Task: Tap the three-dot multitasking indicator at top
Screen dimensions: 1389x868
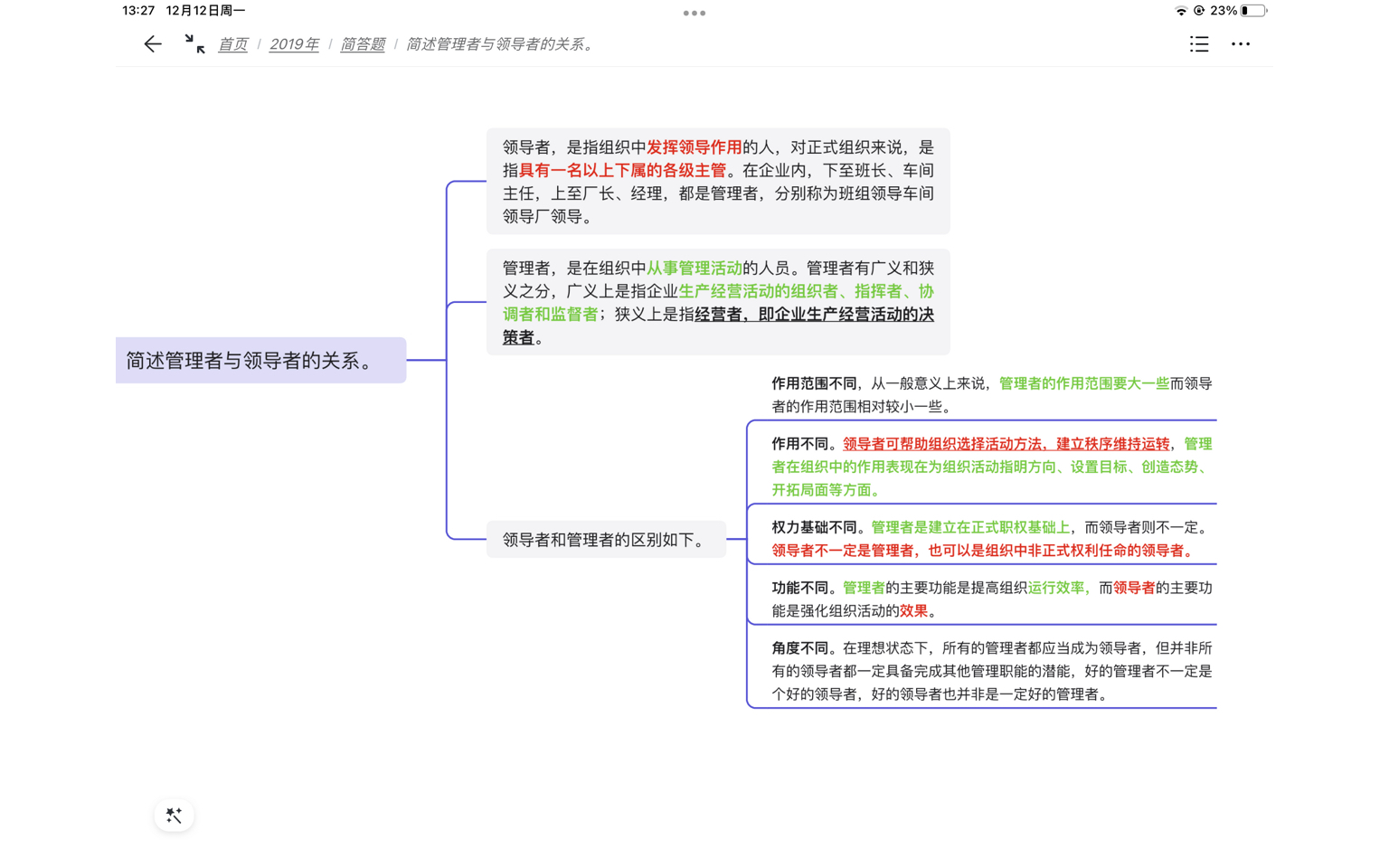Action: point(694,13)
